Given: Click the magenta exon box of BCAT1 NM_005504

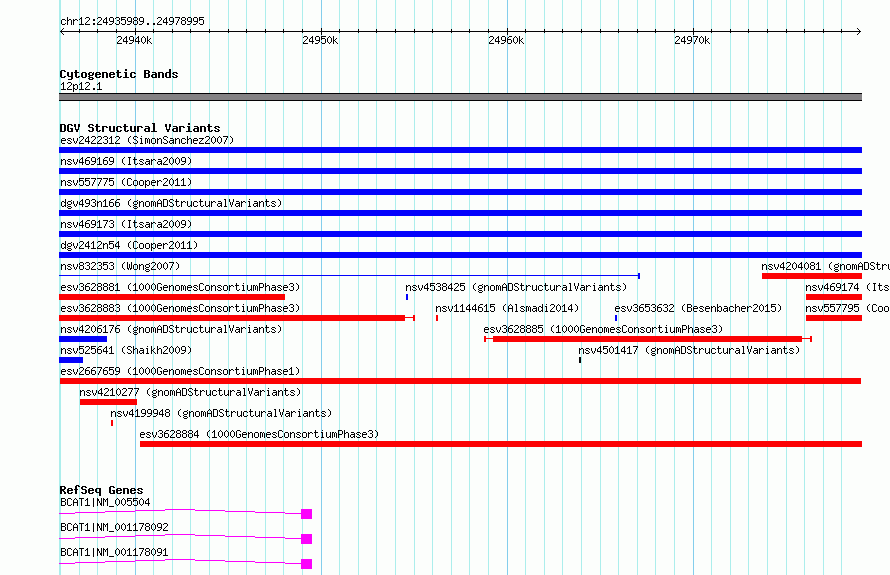Looking at the screenshot, I should (307, 514).
